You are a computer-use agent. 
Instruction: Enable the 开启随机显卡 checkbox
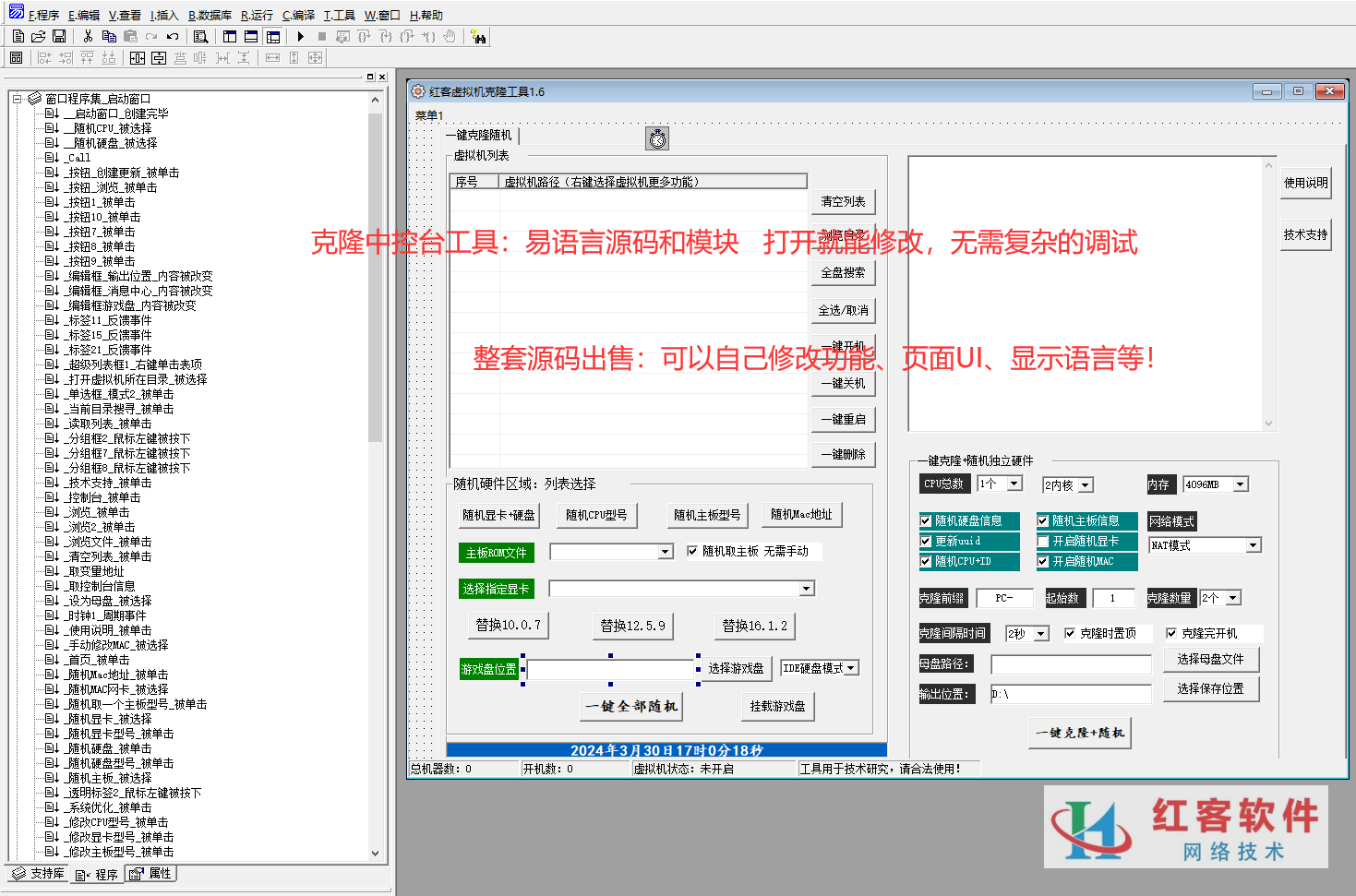1043,542
